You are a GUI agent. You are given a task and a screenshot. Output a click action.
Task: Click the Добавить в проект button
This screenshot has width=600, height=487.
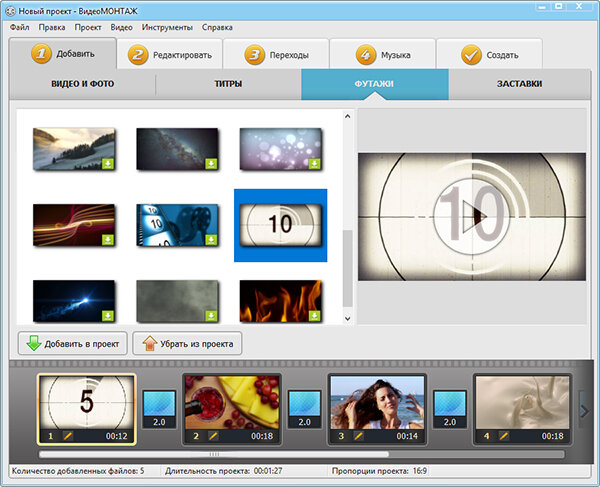(73, 344)
